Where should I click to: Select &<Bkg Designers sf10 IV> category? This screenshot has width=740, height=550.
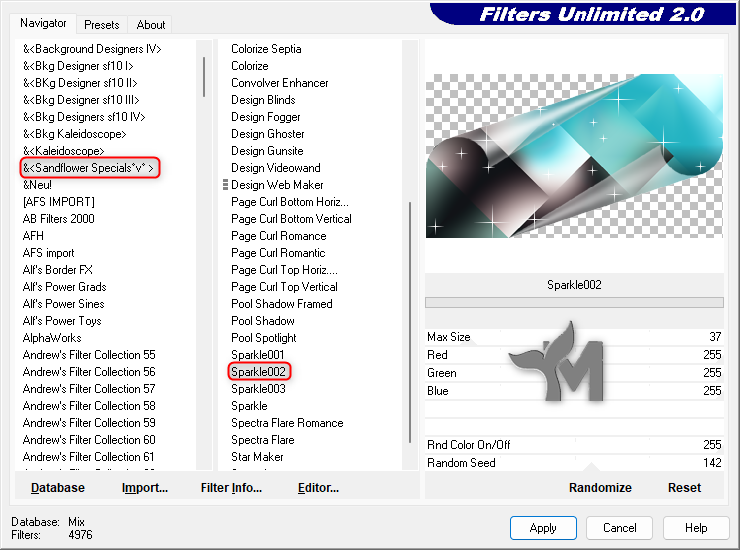[84, 117]
